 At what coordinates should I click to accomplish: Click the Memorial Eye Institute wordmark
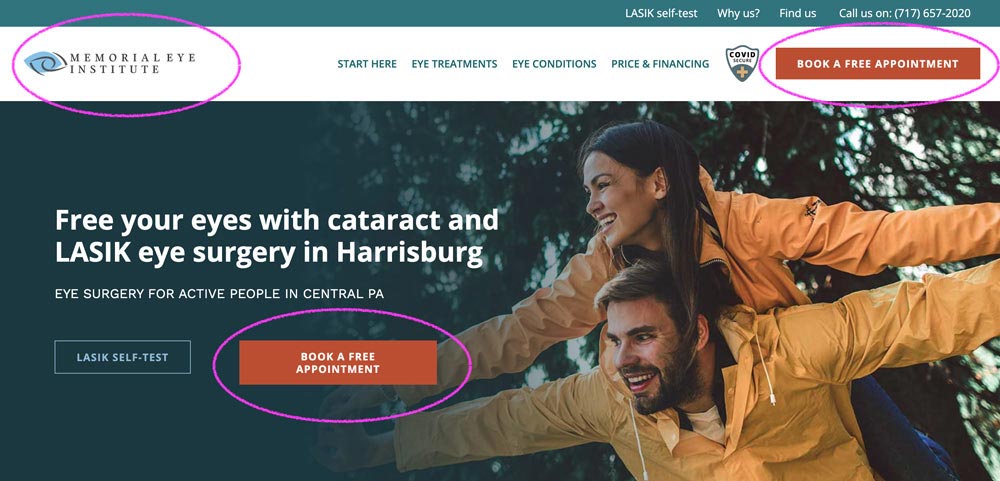(x=132, y=63)
